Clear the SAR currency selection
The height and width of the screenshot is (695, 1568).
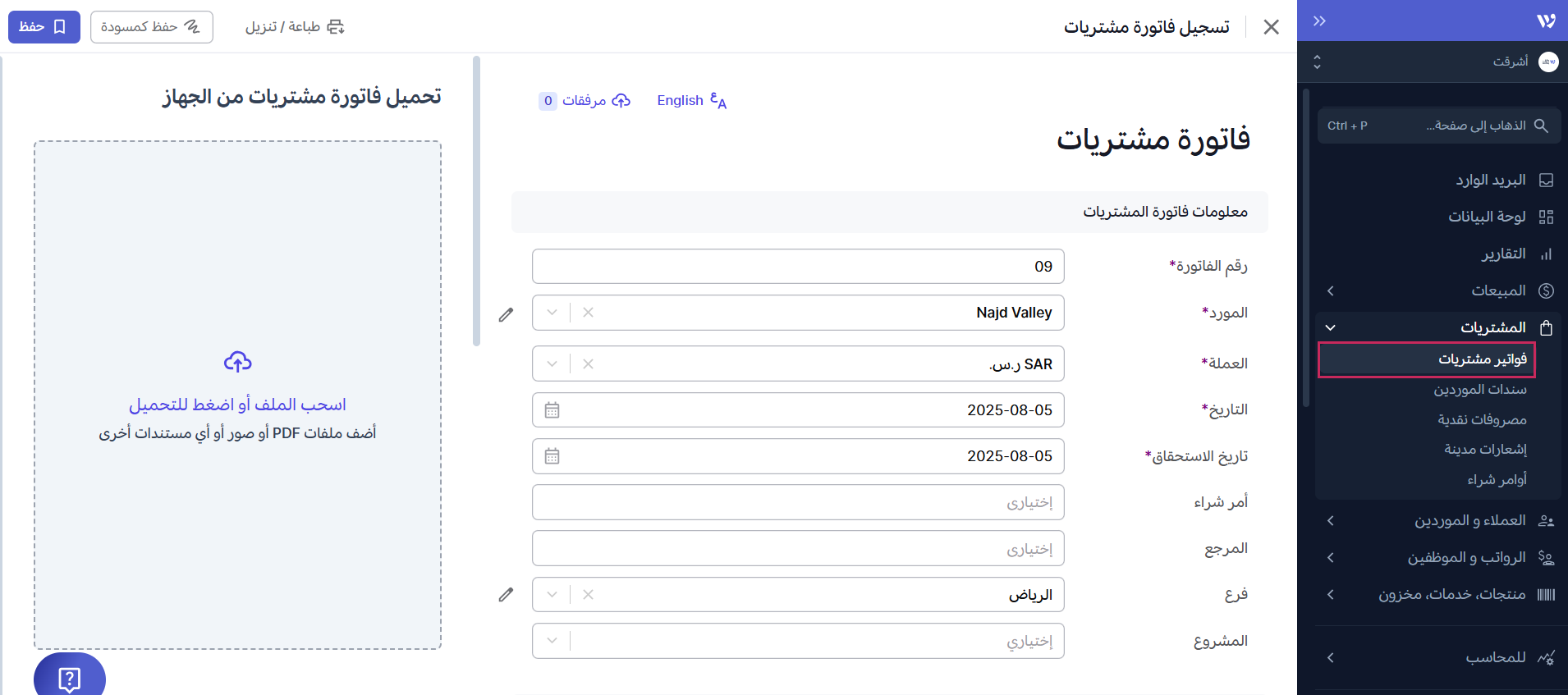point(588,364)
